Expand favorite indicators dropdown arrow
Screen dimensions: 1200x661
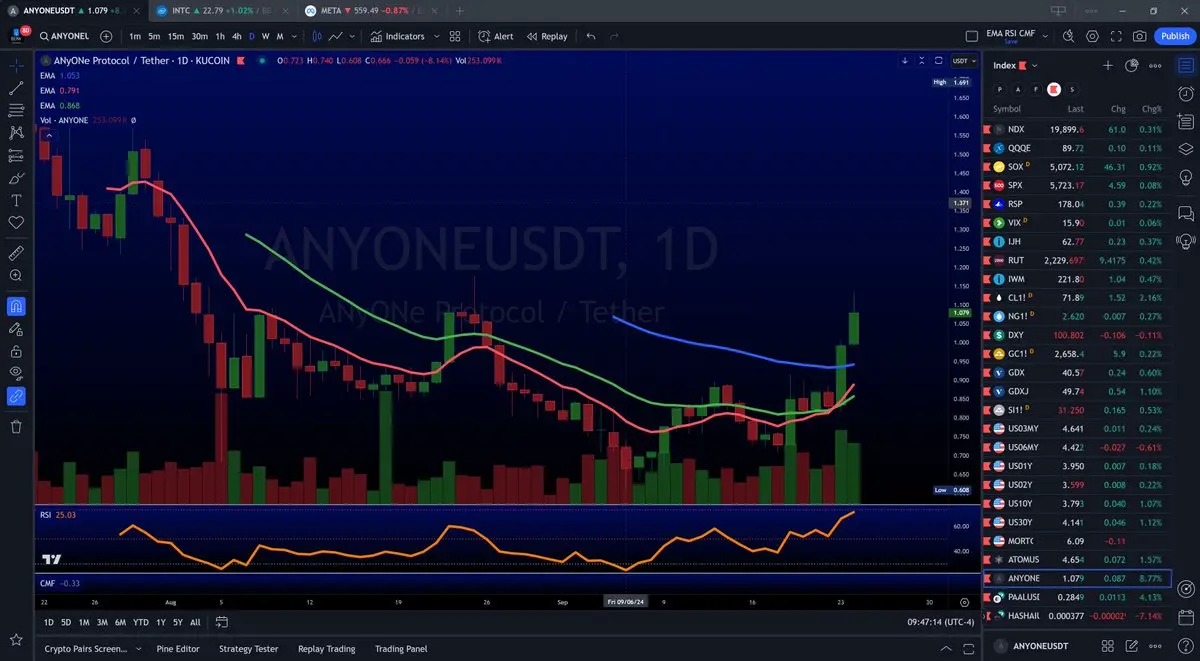(x=437, y=36)
